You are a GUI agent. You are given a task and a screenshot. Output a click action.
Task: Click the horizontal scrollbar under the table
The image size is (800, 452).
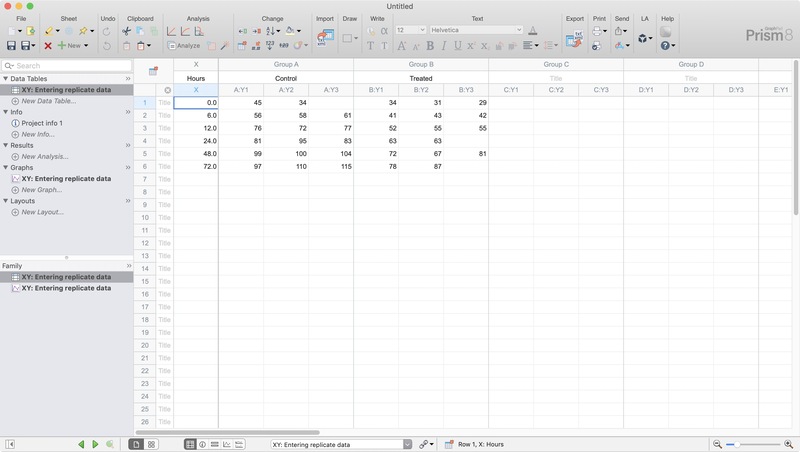pyautogui.click(x=228, y=433)
